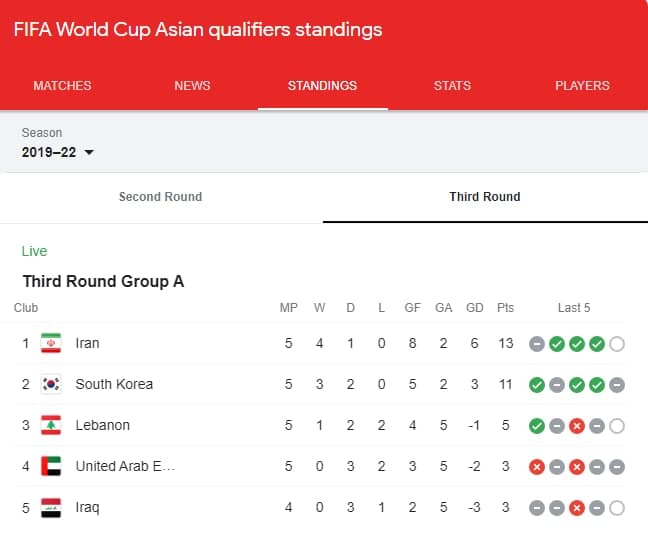This screenshot has width=648, height=550.
Task: Open the South Korea team link
Action: 114,384
